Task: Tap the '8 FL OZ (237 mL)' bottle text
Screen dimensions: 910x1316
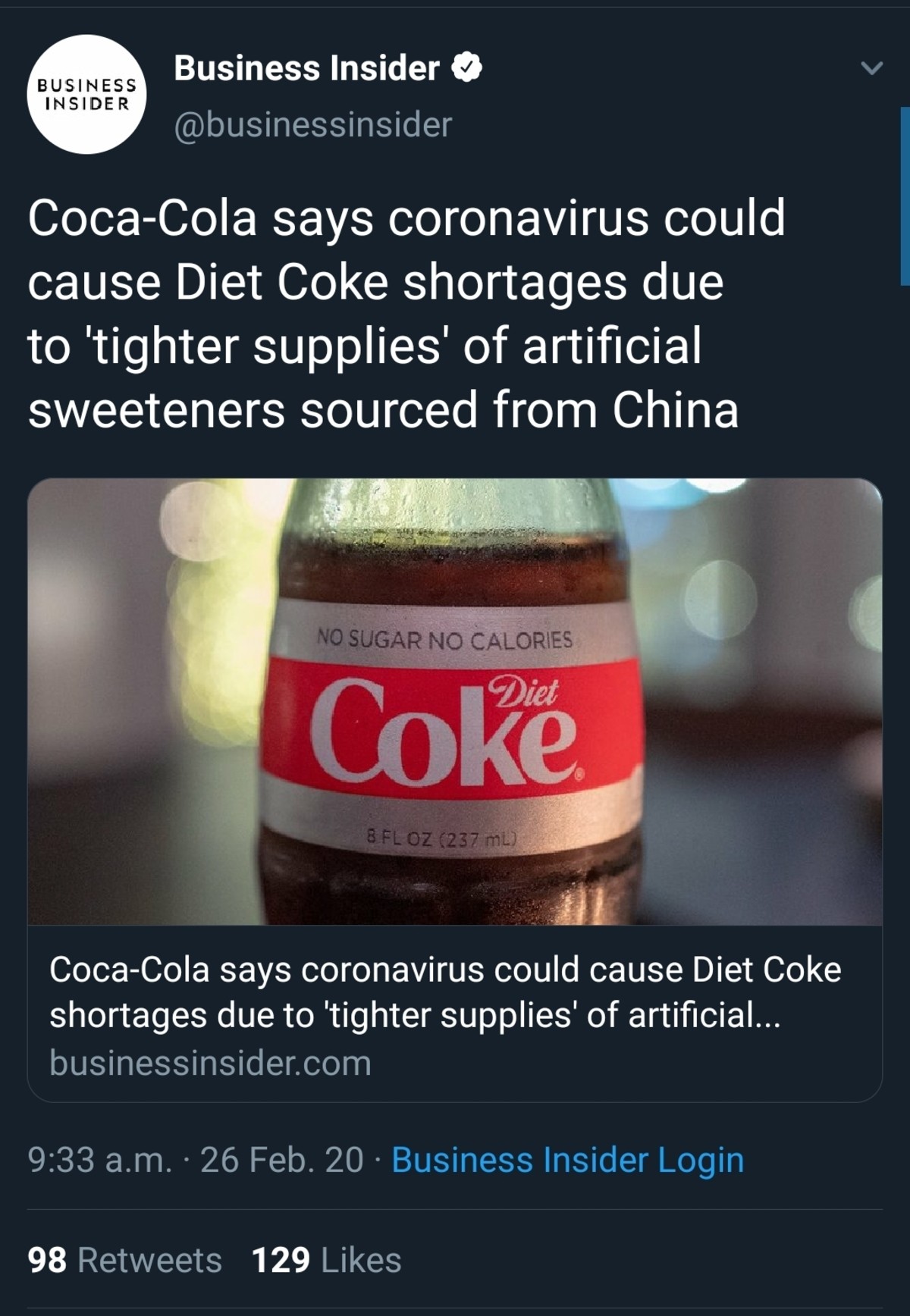Action: point(441,839)
